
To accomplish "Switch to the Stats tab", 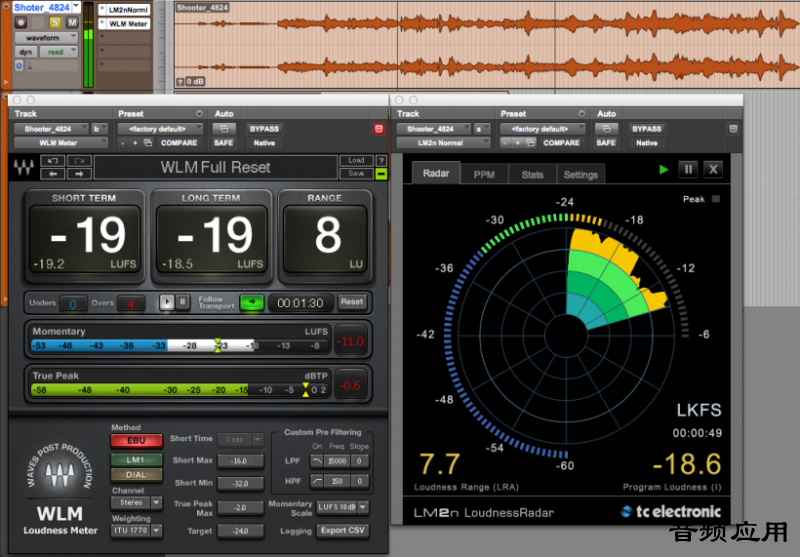I will click(532, 174).
